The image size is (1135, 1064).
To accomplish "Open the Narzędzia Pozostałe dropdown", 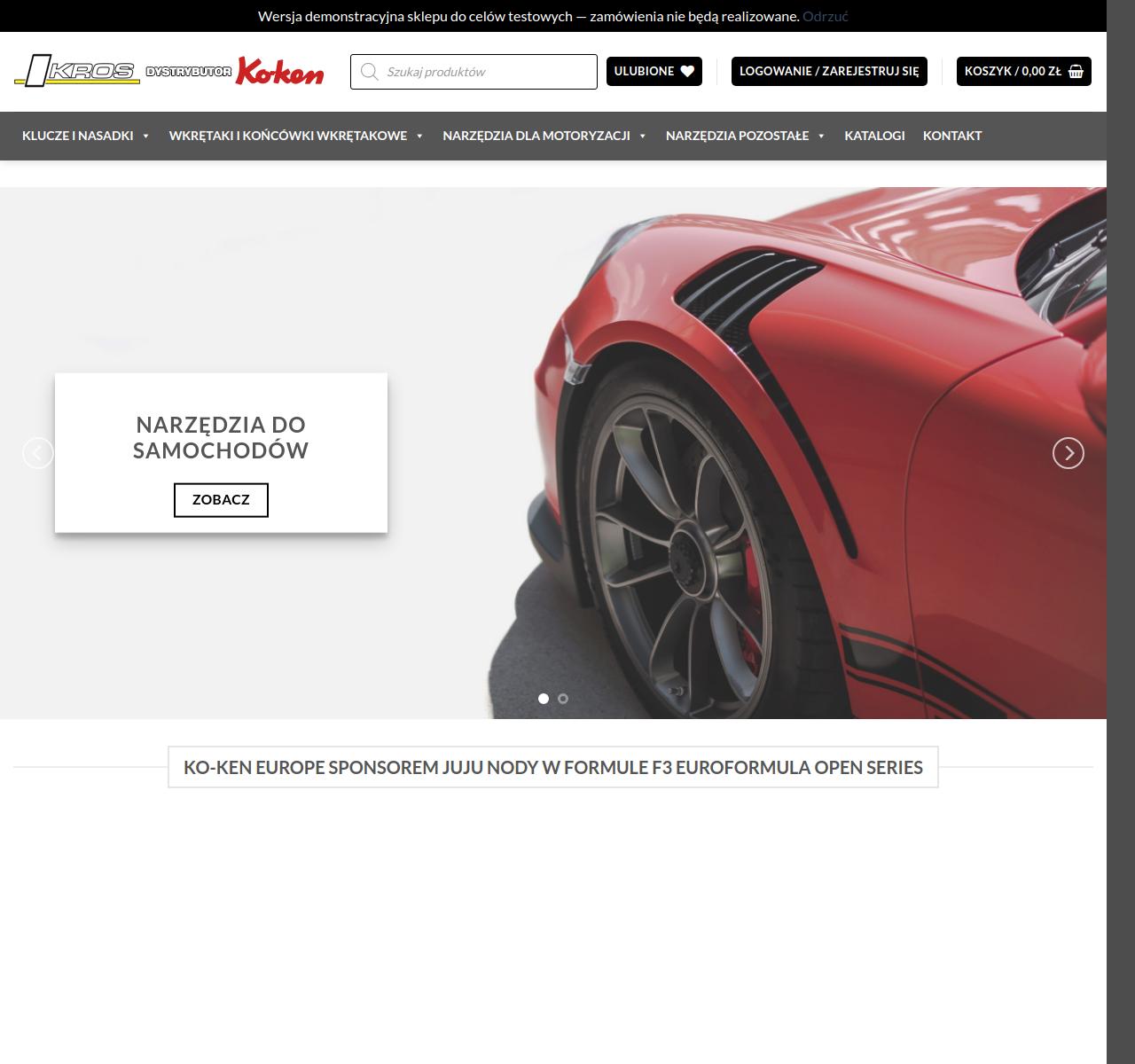I will (x=745, y=136).
